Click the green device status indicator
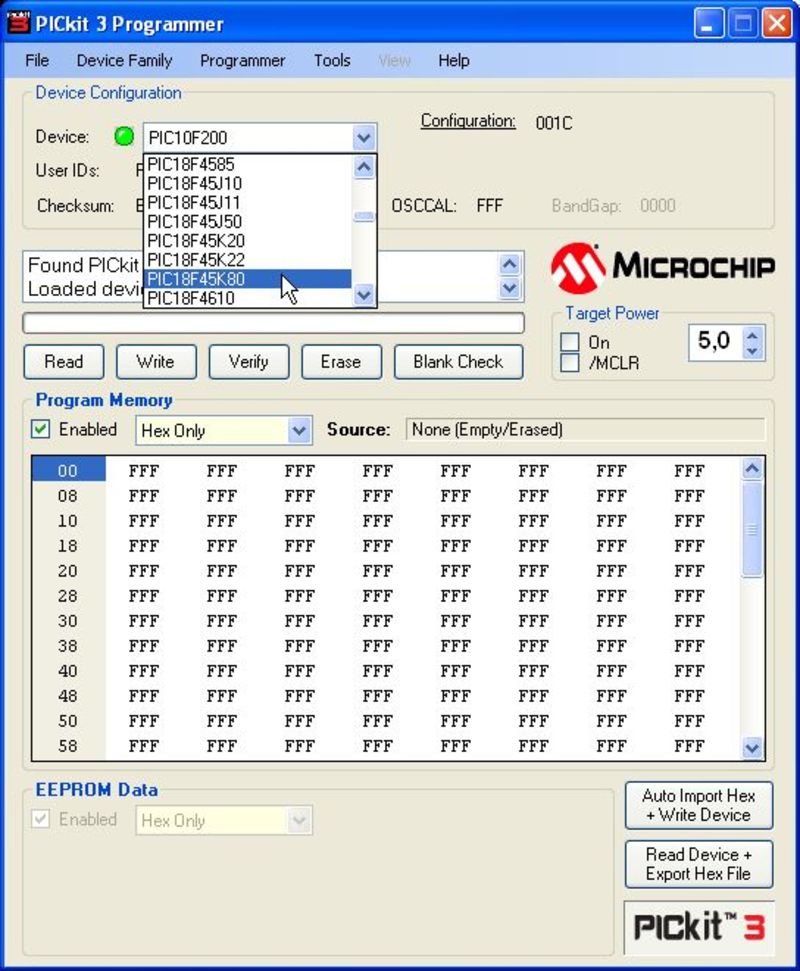 coord(122,137)
